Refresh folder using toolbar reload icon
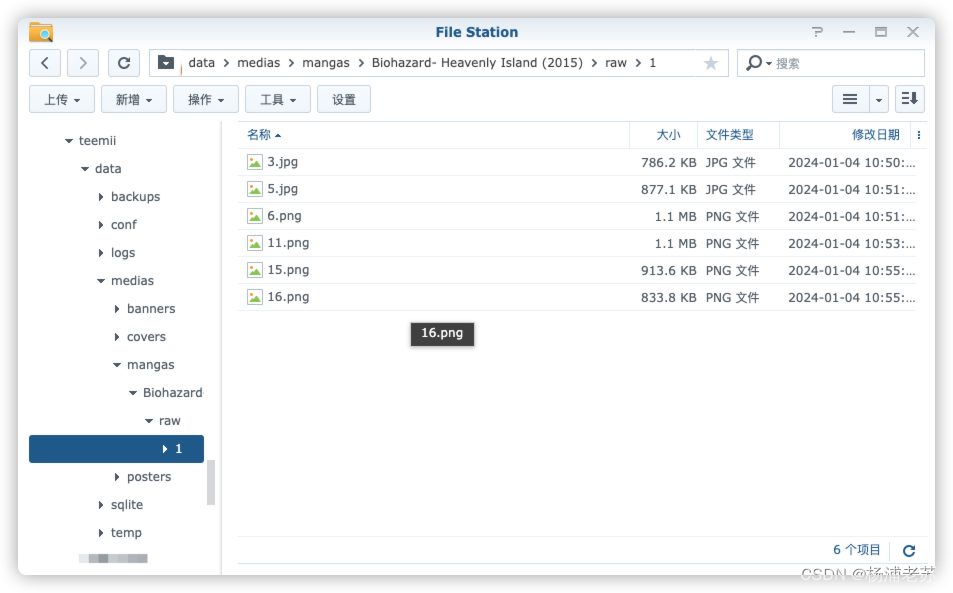 click(x=124, y=63)
